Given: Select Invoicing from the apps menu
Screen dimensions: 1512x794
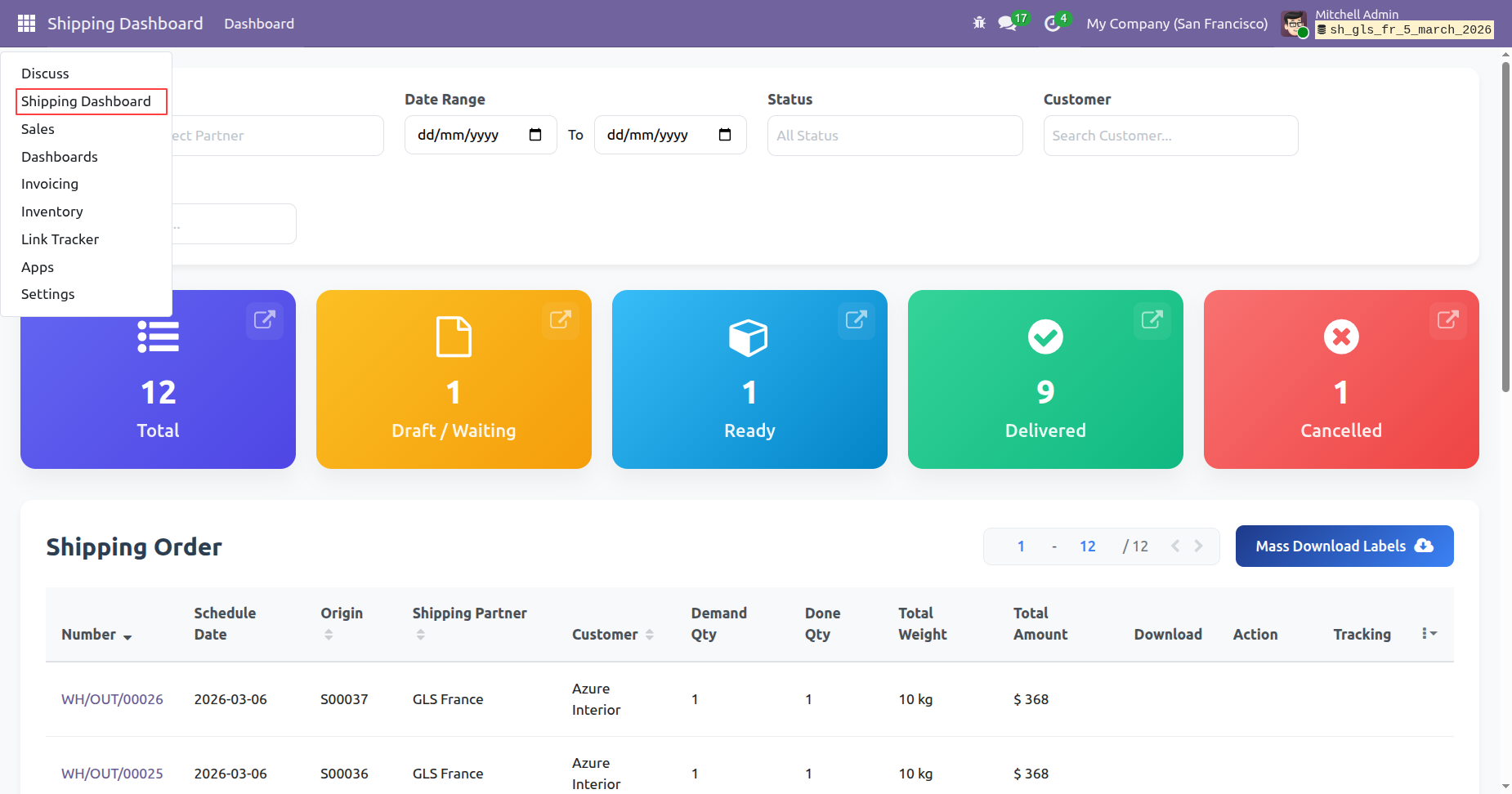Looking at the screenshot, I should (x=50, y=184).
